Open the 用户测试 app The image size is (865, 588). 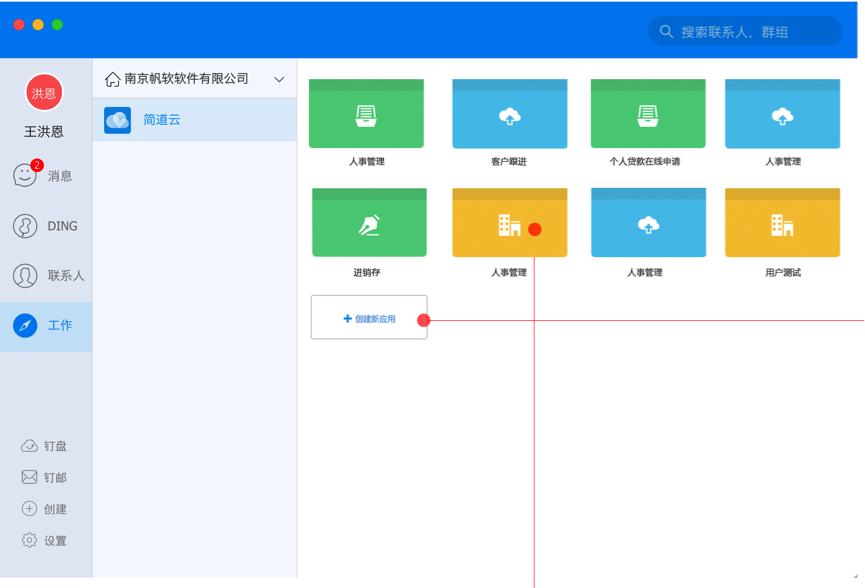783,222
